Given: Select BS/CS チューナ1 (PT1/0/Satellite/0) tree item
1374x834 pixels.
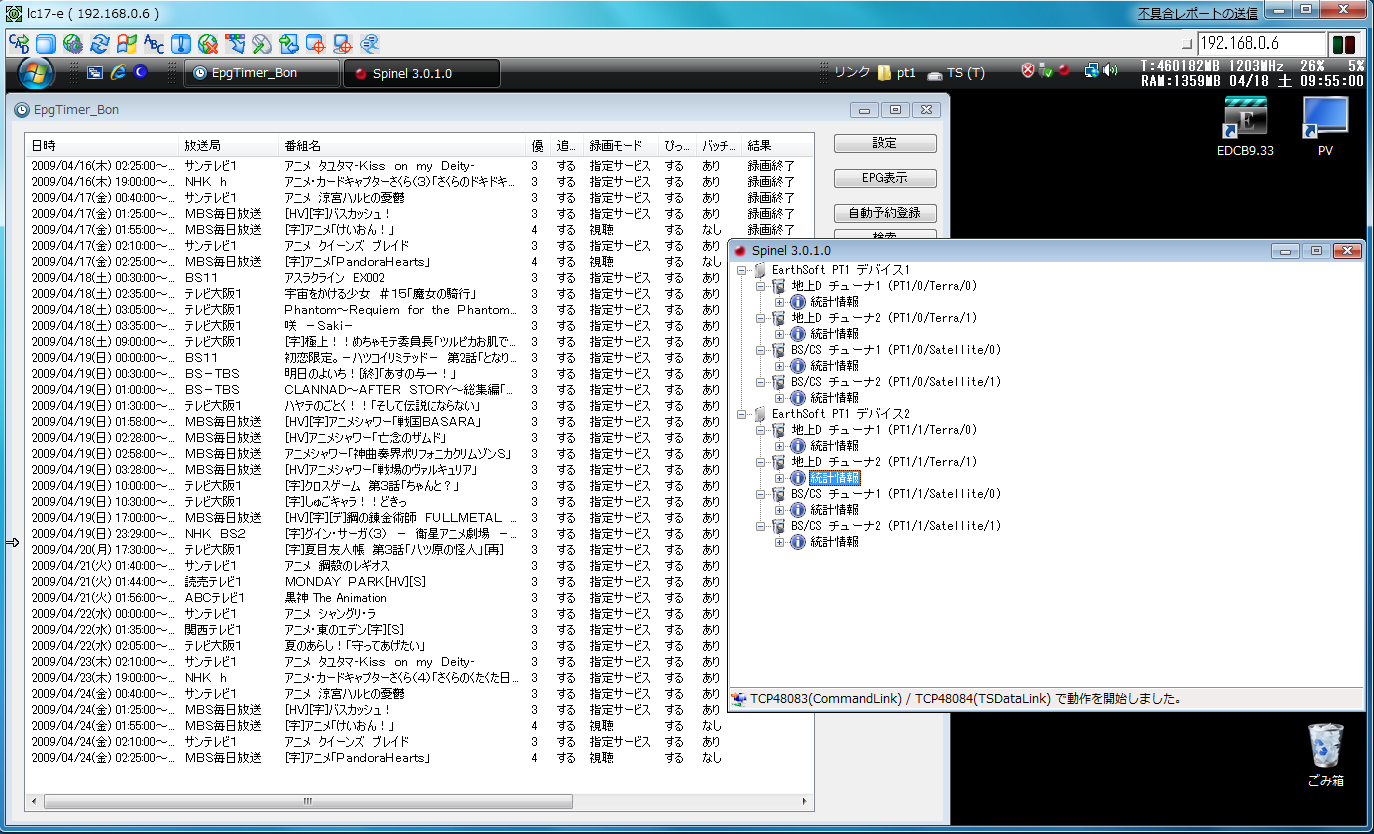Looking at the screenshot, I should (896, 350).
